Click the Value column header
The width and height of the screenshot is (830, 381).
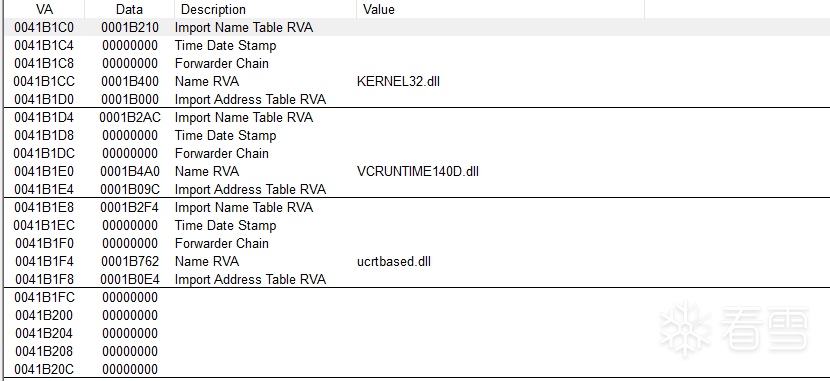500,9
